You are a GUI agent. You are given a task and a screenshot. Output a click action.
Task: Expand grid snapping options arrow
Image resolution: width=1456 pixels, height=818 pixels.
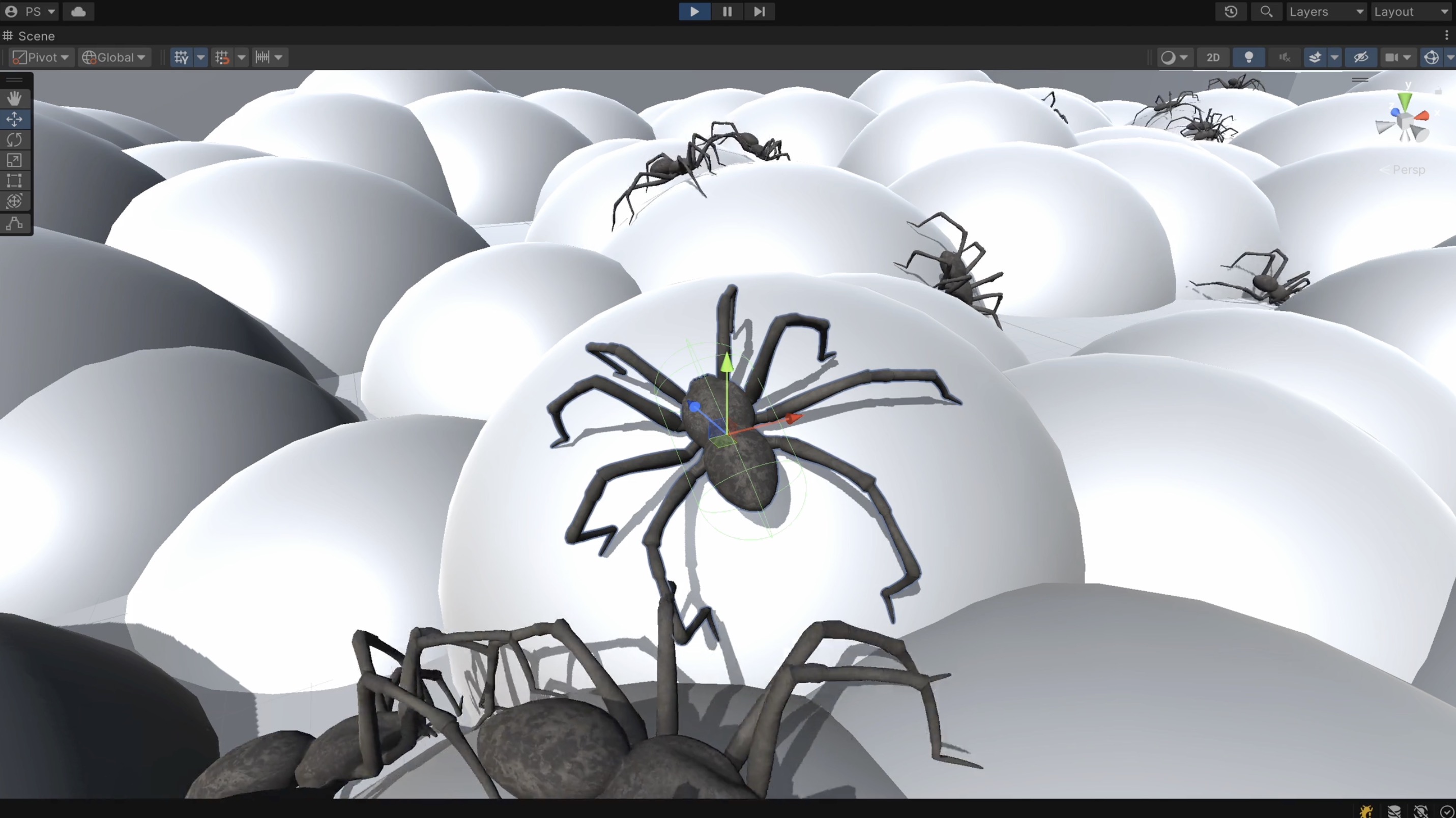pos(241,57)
